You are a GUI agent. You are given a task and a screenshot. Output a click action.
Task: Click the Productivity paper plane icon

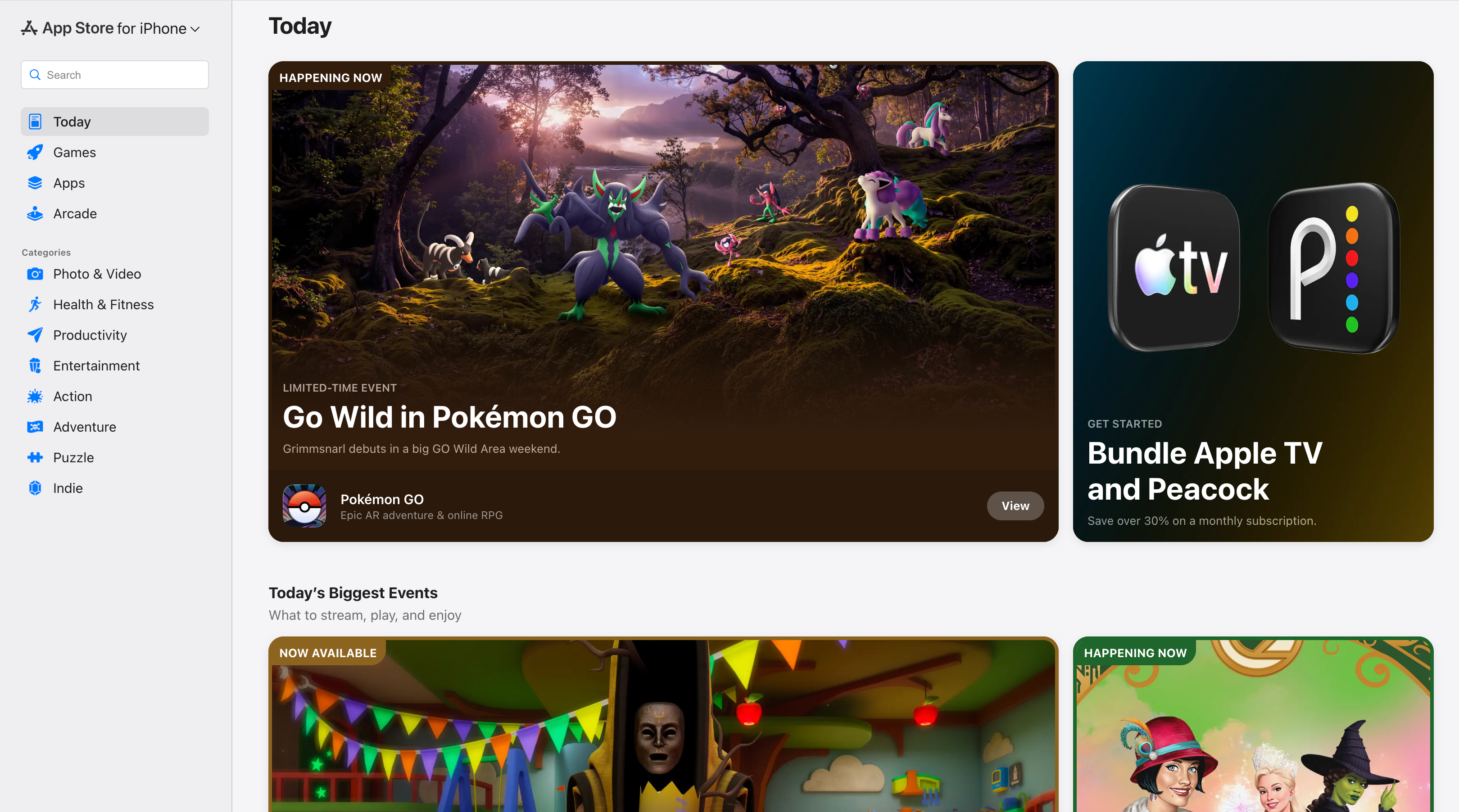[35, 335]
